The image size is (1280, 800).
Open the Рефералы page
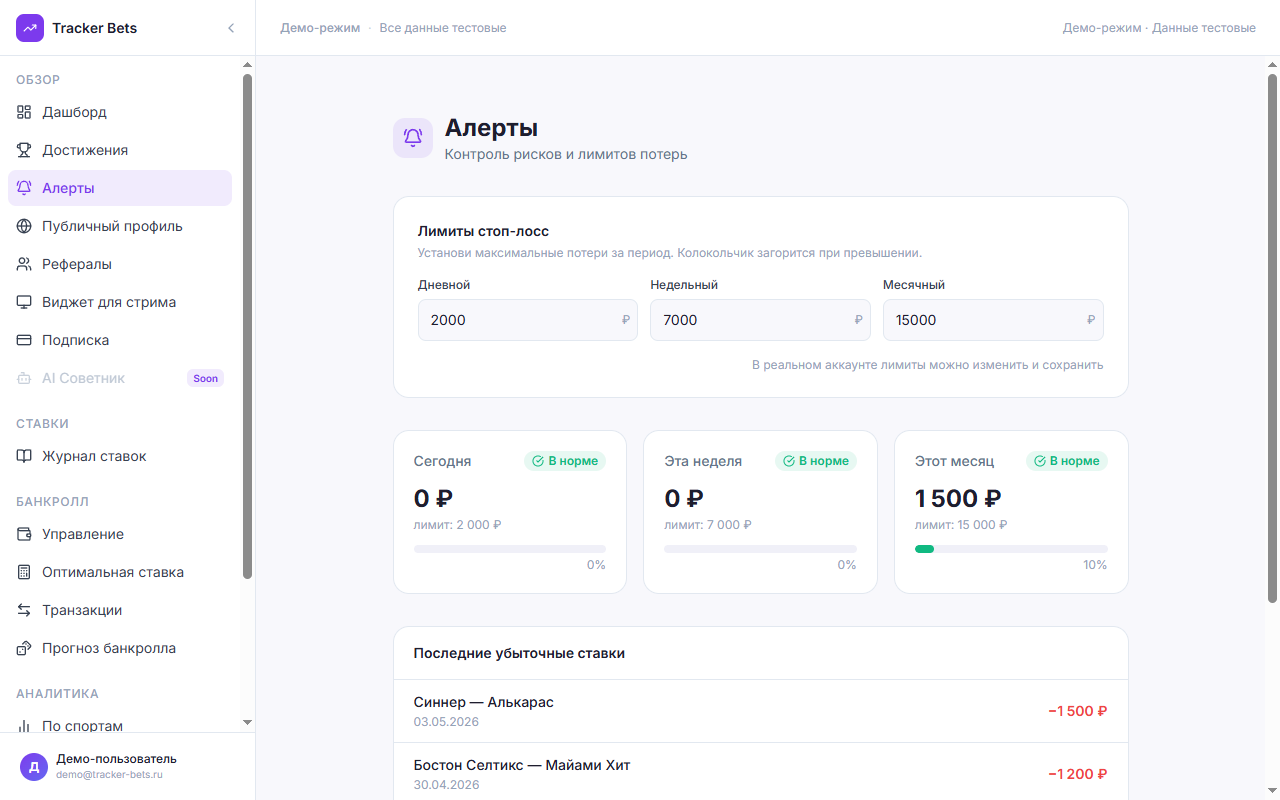point(120,264)
